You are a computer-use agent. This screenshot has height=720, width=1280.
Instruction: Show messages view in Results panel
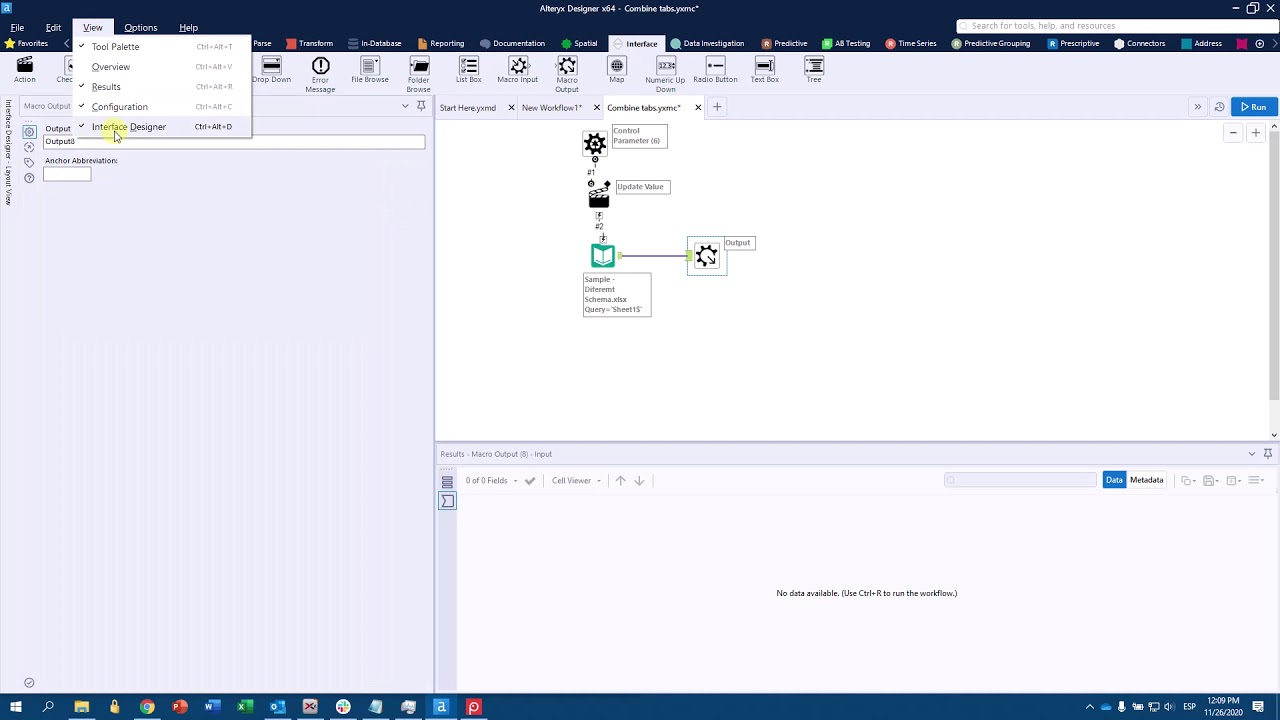447,482
